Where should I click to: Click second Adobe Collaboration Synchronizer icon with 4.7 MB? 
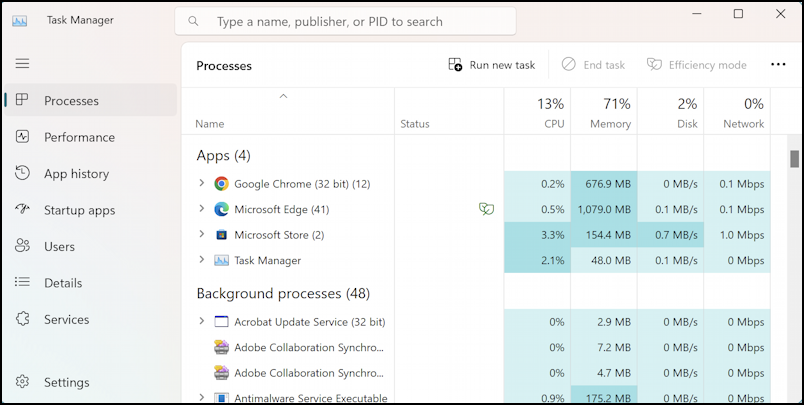(x=222, y=373)
